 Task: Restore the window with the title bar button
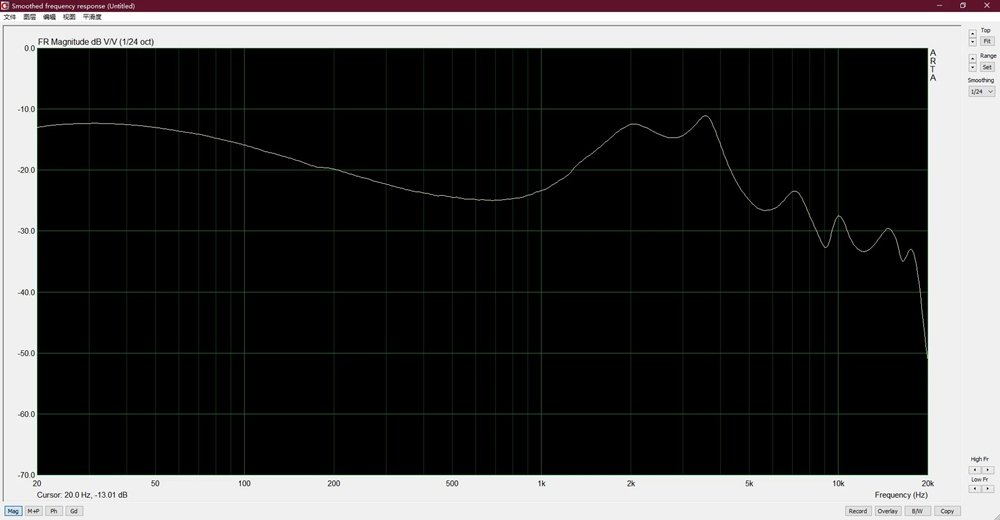[962, 5]
